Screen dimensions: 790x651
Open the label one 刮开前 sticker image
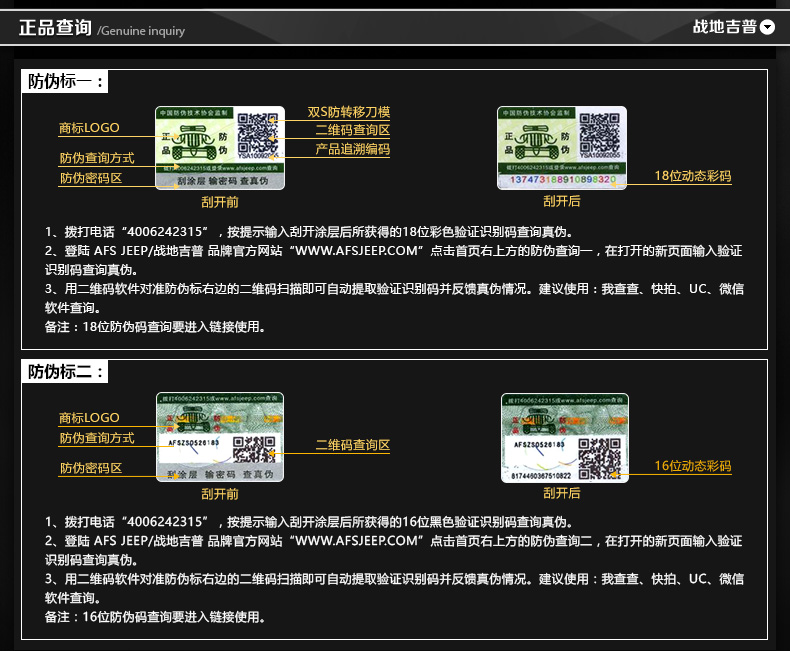click(220, 148)
